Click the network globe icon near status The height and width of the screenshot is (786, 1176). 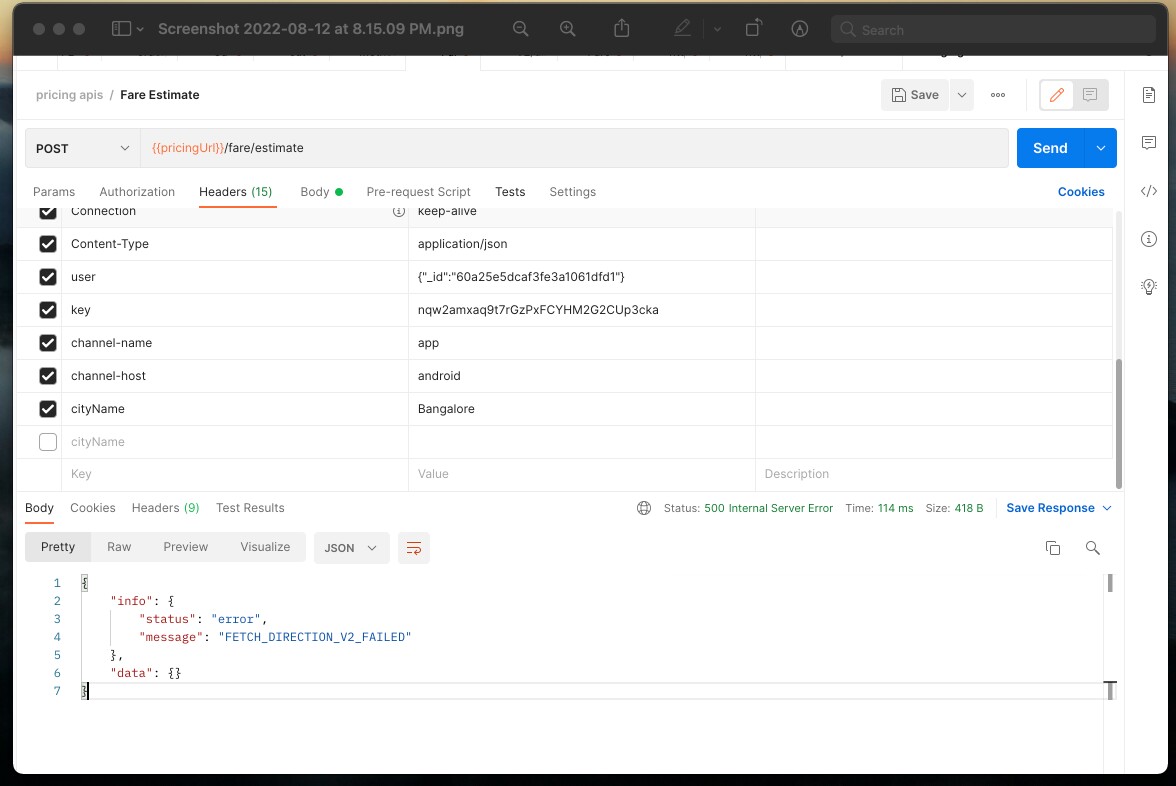pyautogui.click(x=644, y=508)
